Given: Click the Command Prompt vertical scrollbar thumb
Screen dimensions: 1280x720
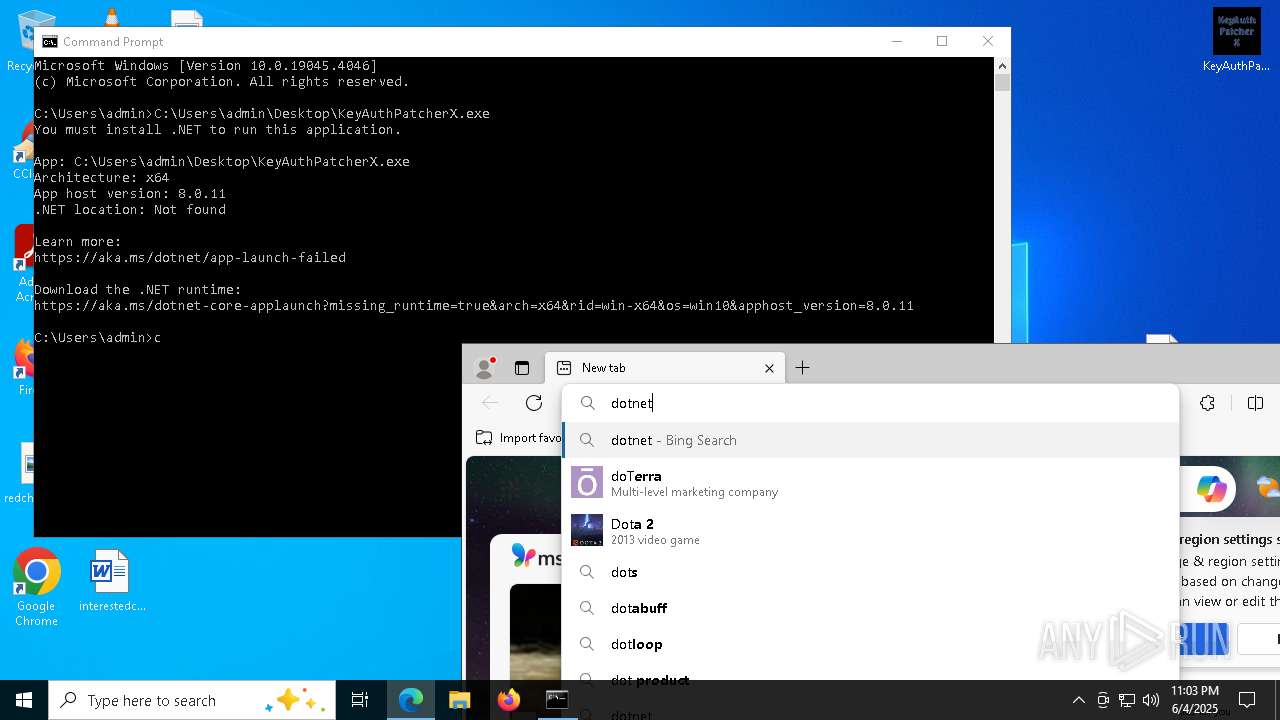Looking at the screenshot, I should (x=1003, y=83).
